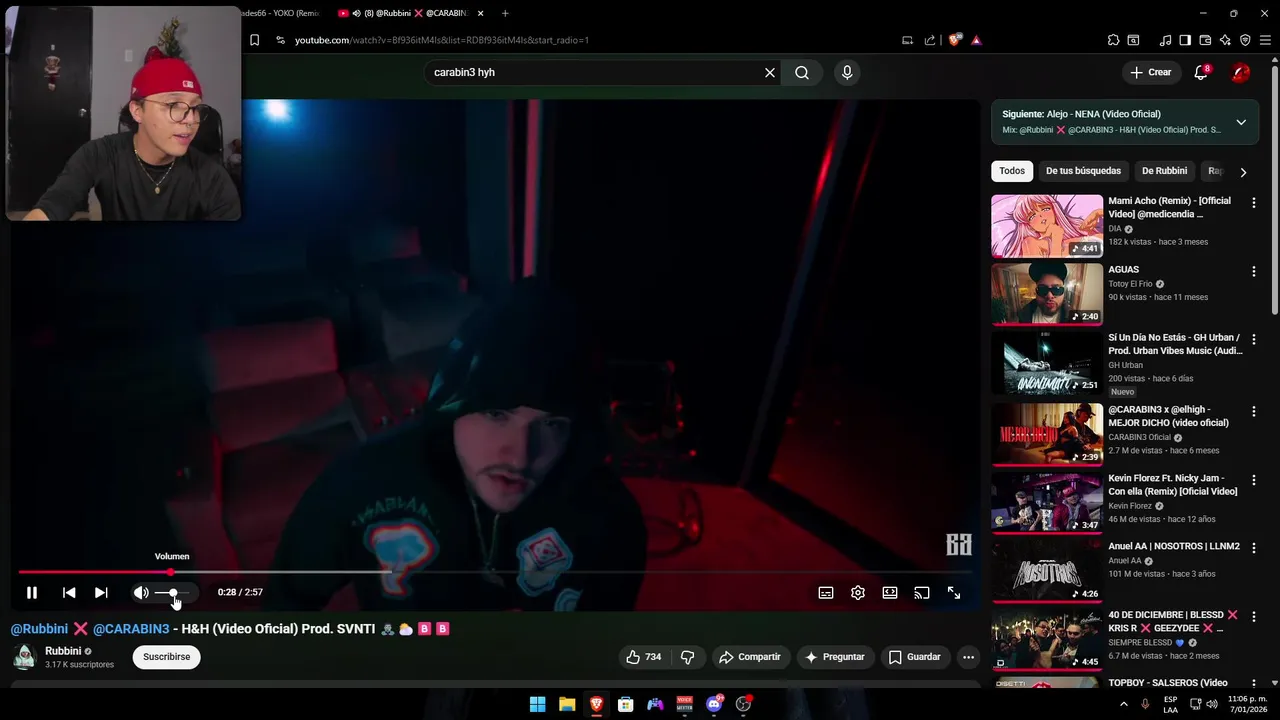The image size is (1280, 720).
Task: Open 'Si Un Dia No Estás' video title
Action: coord(1175,344)
